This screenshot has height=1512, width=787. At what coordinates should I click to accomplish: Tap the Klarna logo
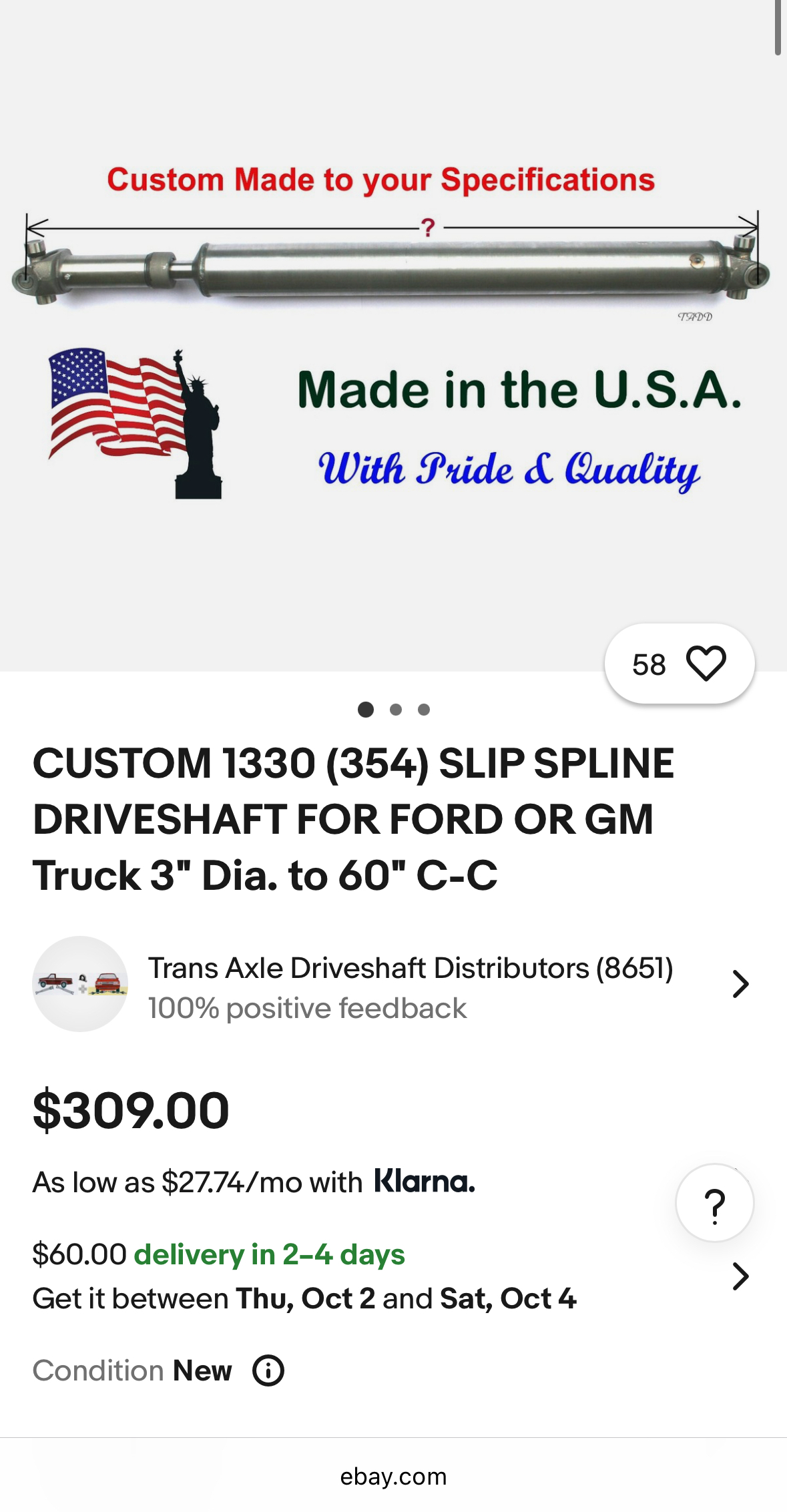click(x=425, y=1182)
